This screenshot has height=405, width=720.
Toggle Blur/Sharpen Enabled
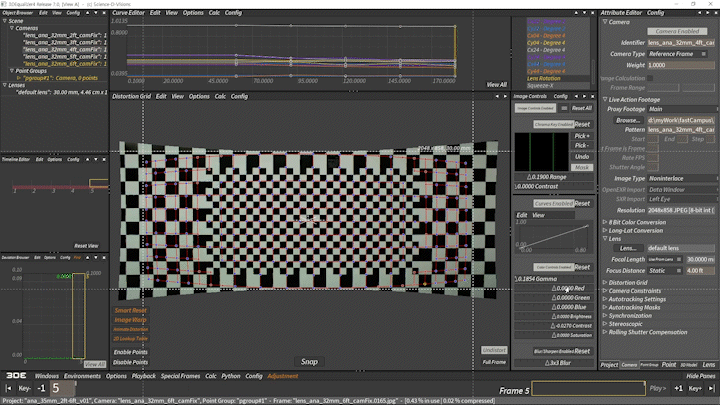point(553,351)
